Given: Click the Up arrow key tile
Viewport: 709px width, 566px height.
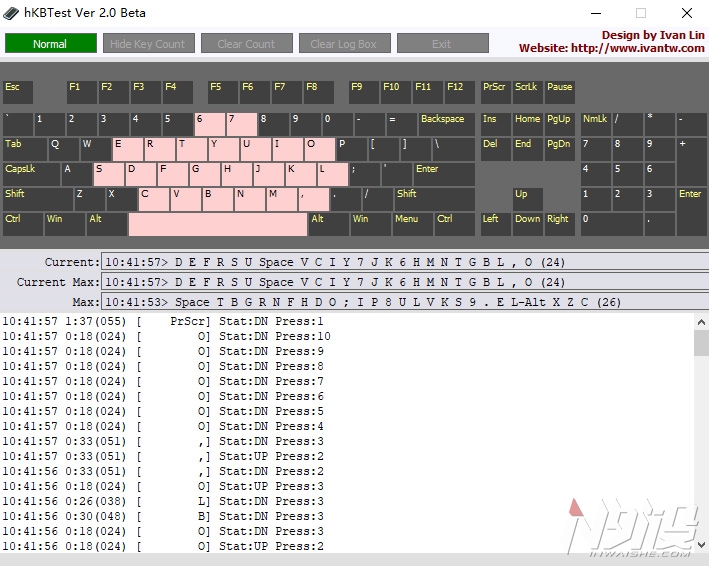Looking at the screenshot, I should point(528,199).
